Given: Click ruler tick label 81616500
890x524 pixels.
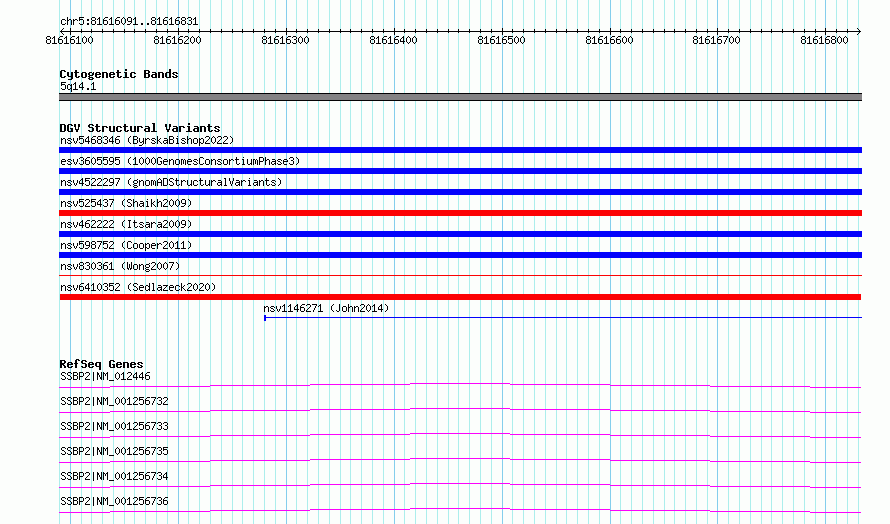Looking at the screenshot, I should click(501, 40).
